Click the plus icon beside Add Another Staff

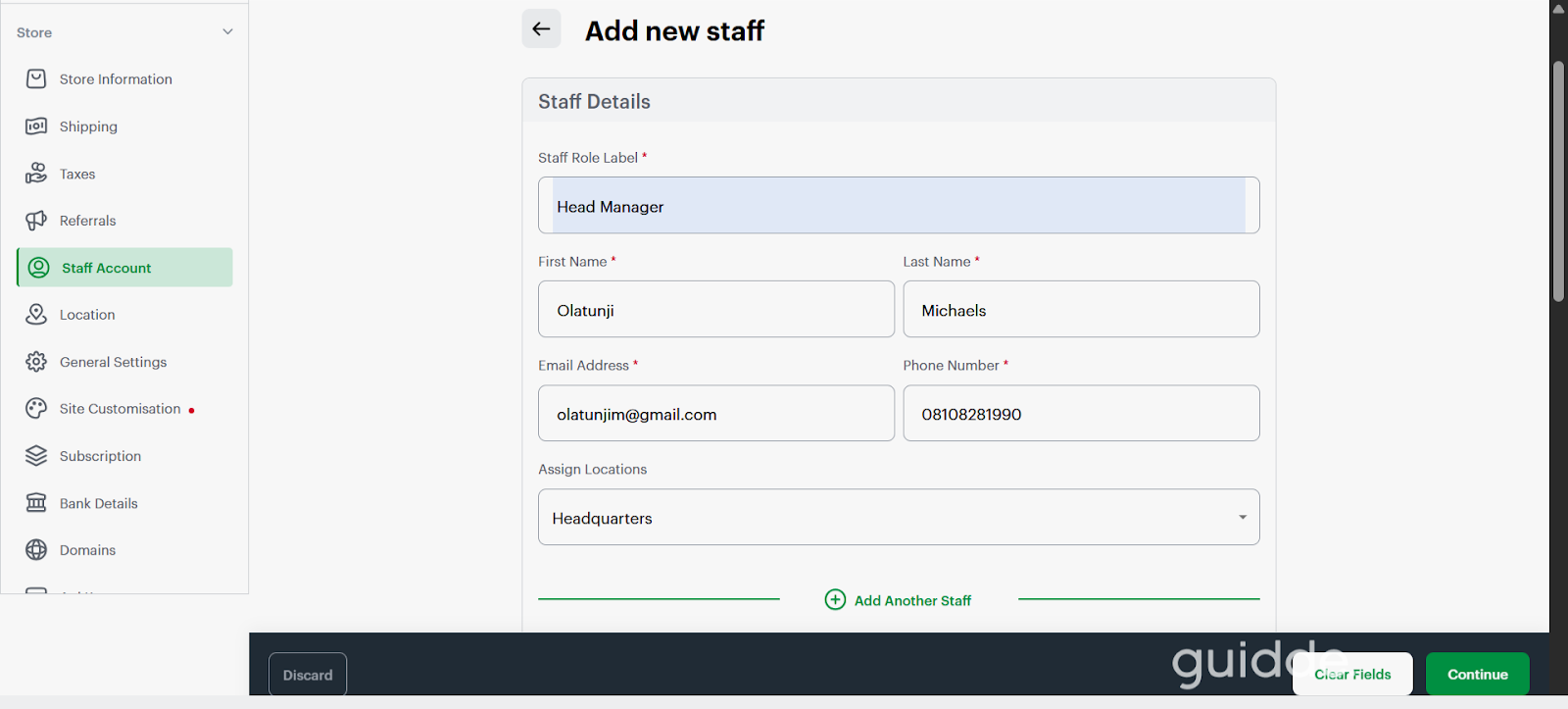pos(835,599)
